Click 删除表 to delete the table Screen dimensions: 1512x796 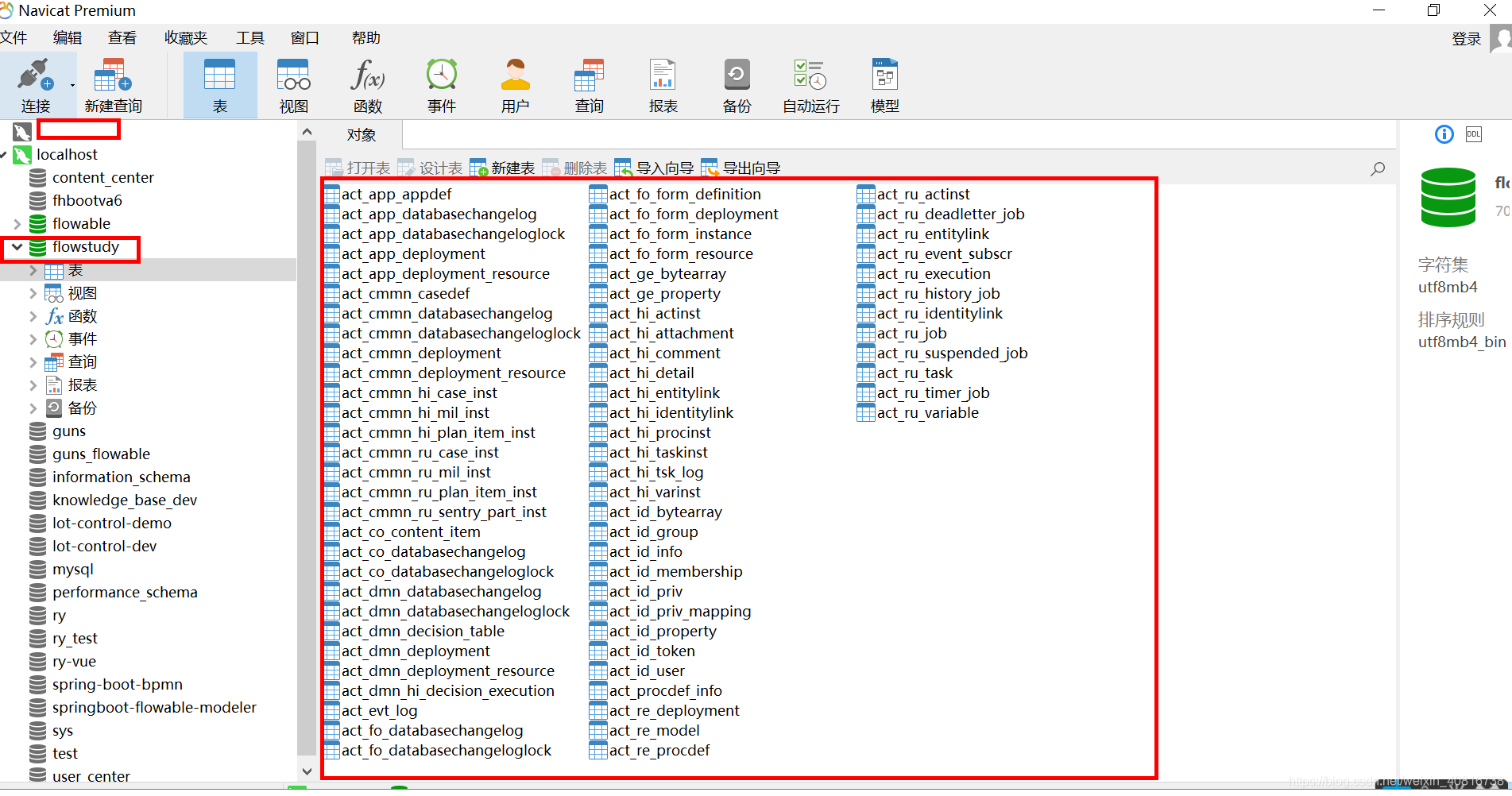coord(575,168)
